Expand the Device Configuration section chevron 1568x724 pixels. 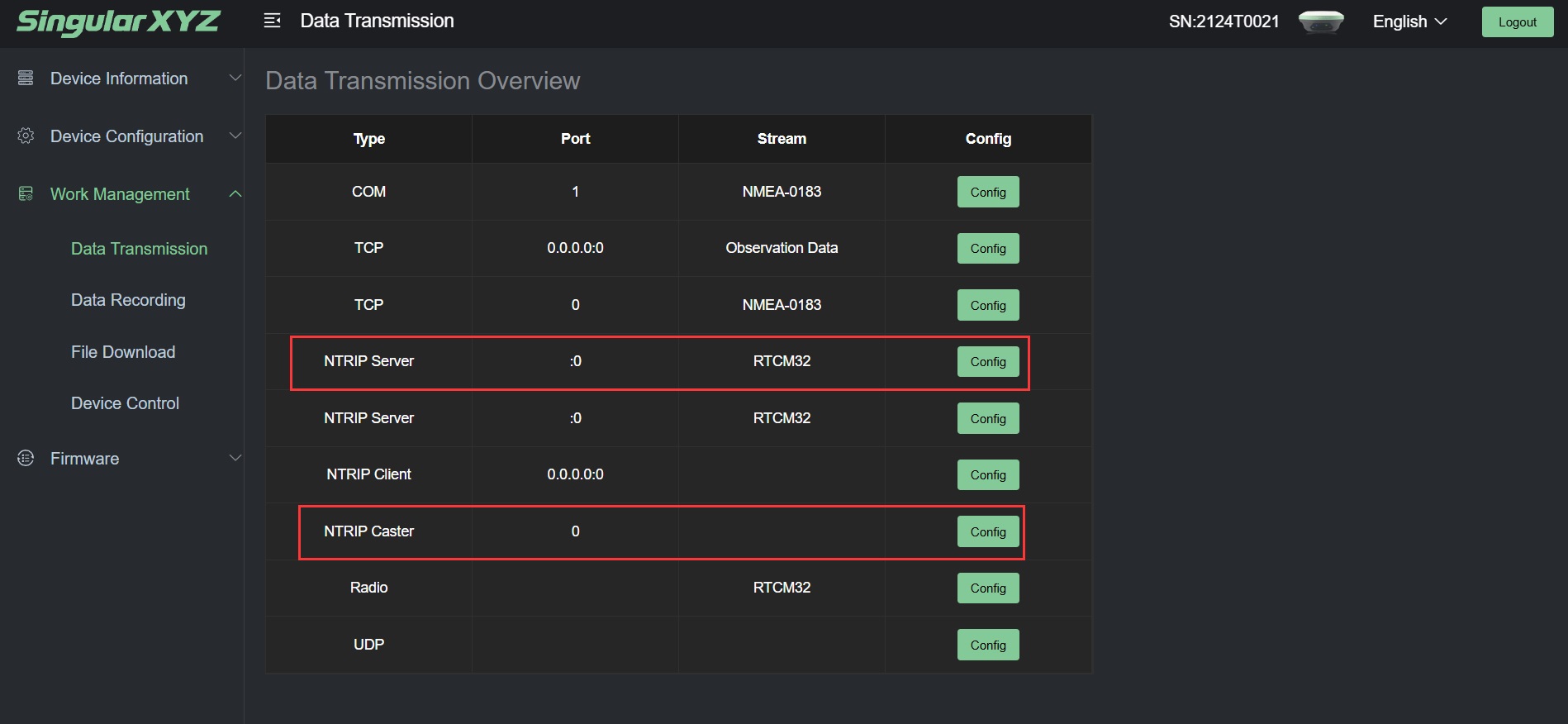click(x=235, y=136)
